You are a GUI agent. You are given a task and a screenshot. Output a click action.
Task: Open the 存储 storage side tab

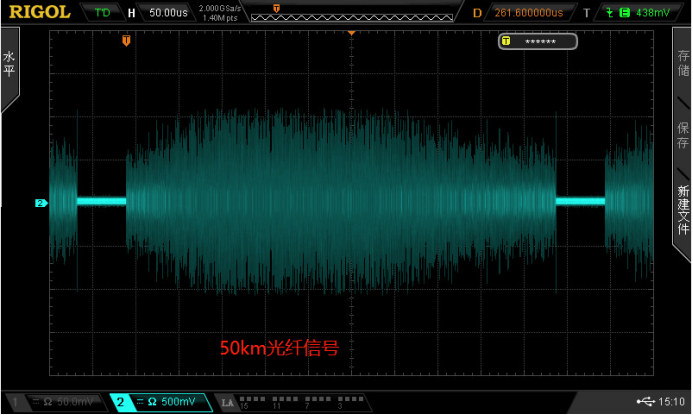(x=683, y=65)
